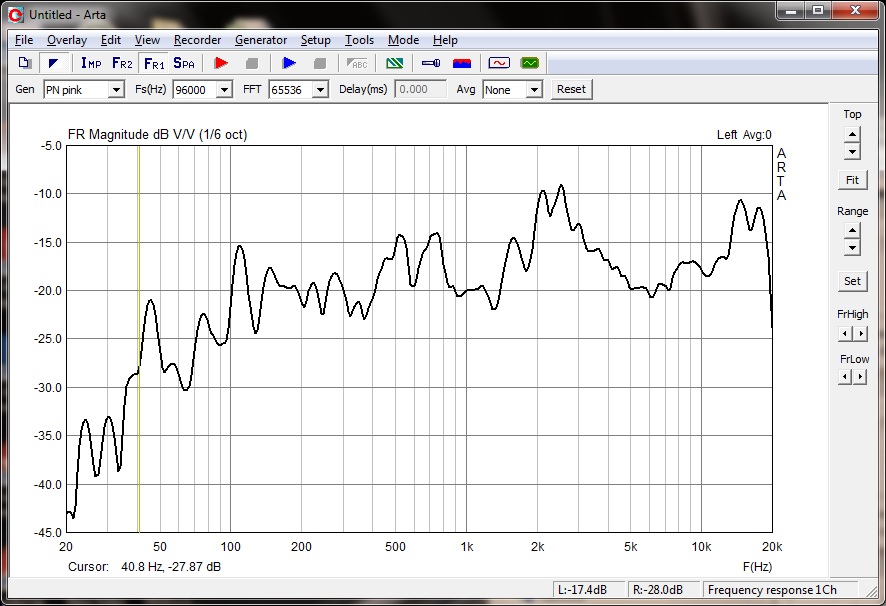Shift FrHigh limit right
This screenshot has height=606, width=886.
click(860, 334)
